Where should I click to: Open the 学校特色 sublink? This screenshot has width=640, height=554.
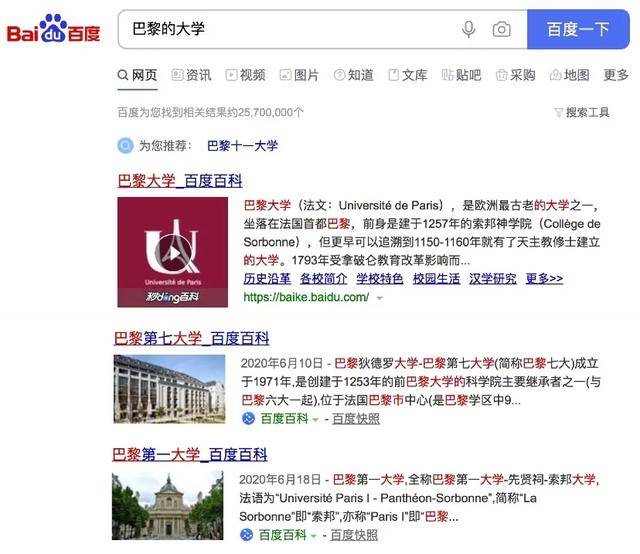click(x=380, y=279)
